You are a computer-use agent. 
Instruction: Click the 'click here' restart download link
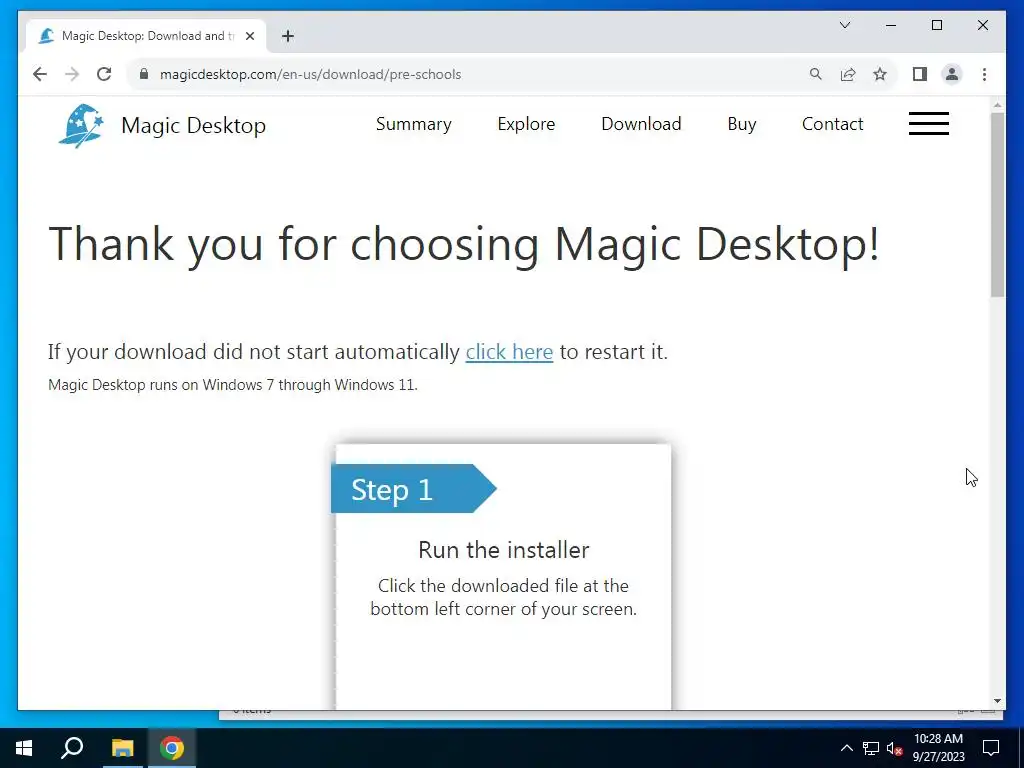tap(509, 351)
